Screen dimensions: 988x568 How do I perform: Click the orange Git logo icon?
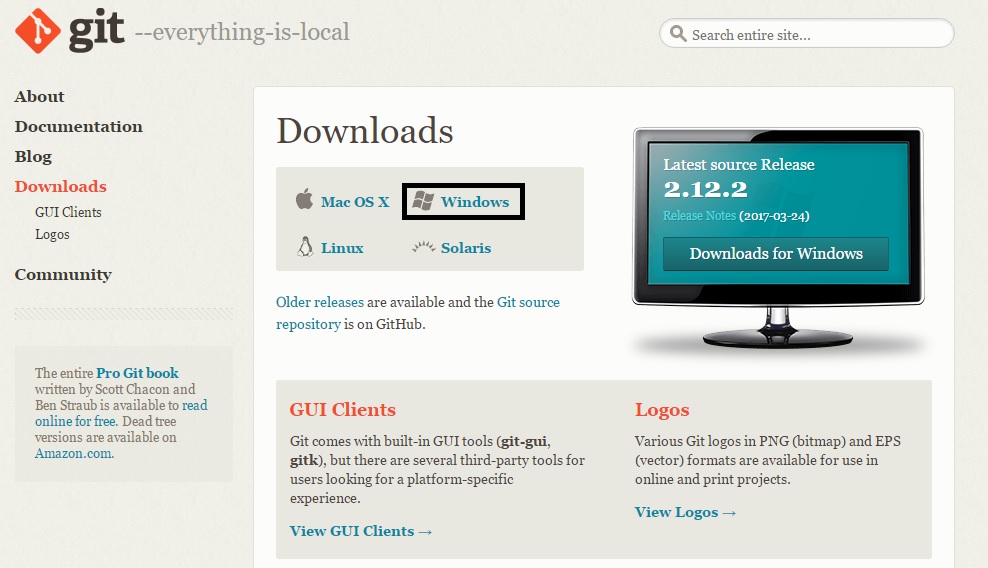click(x=38, y=30)
